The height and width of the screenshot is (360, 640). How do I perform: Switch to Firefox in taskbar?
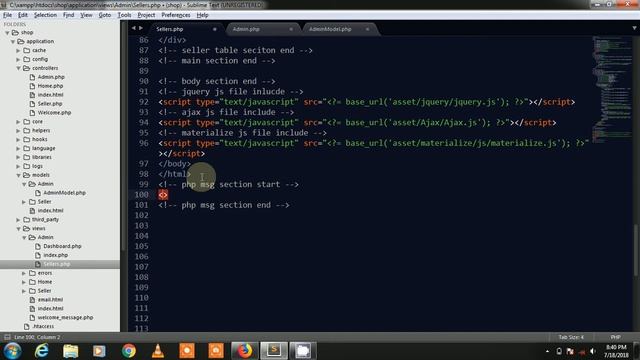pos(244,351)
